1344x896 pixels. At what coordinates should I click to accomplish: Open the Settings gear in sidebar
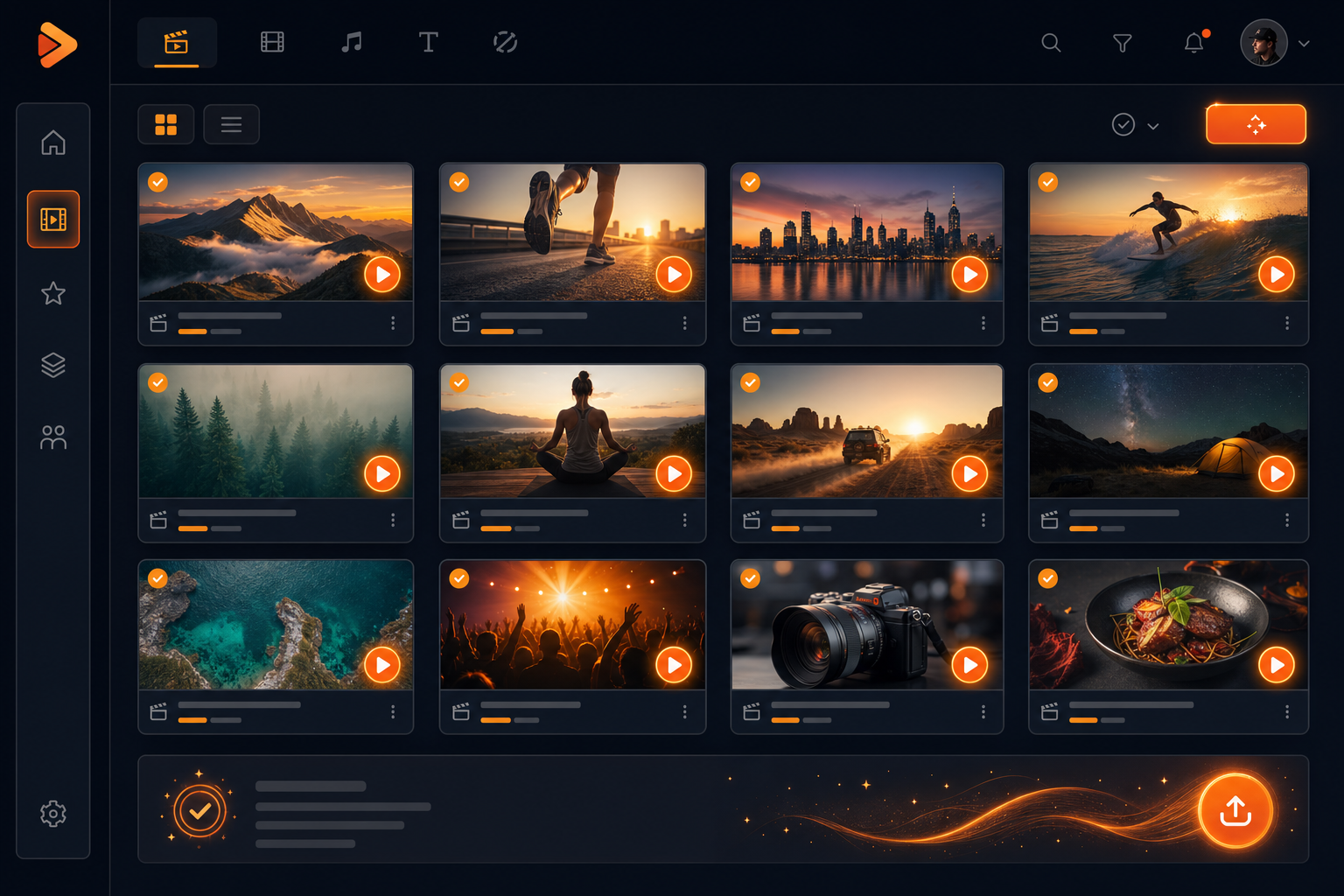(53, 814)
